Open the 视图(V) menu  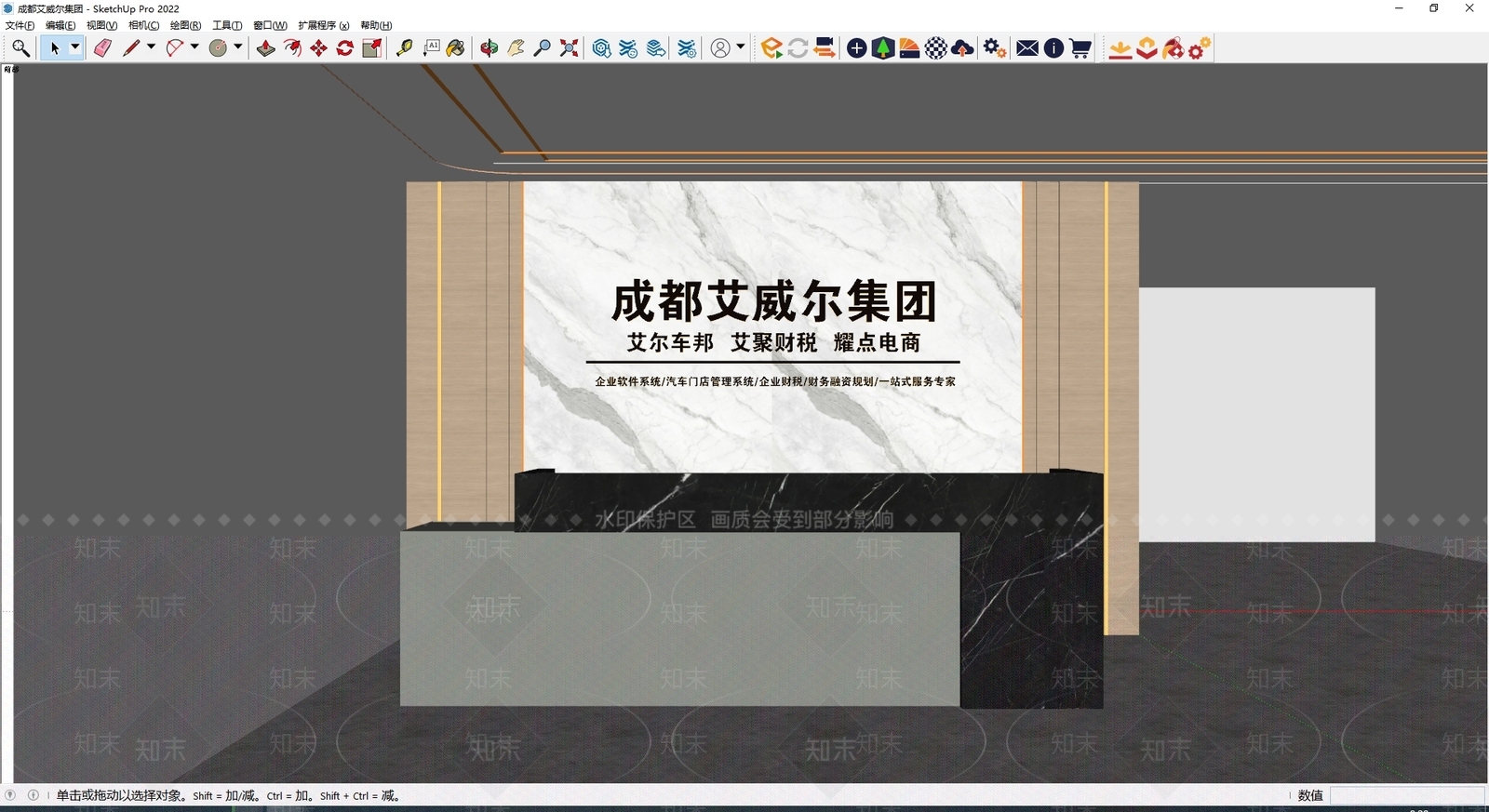point(101,25)
